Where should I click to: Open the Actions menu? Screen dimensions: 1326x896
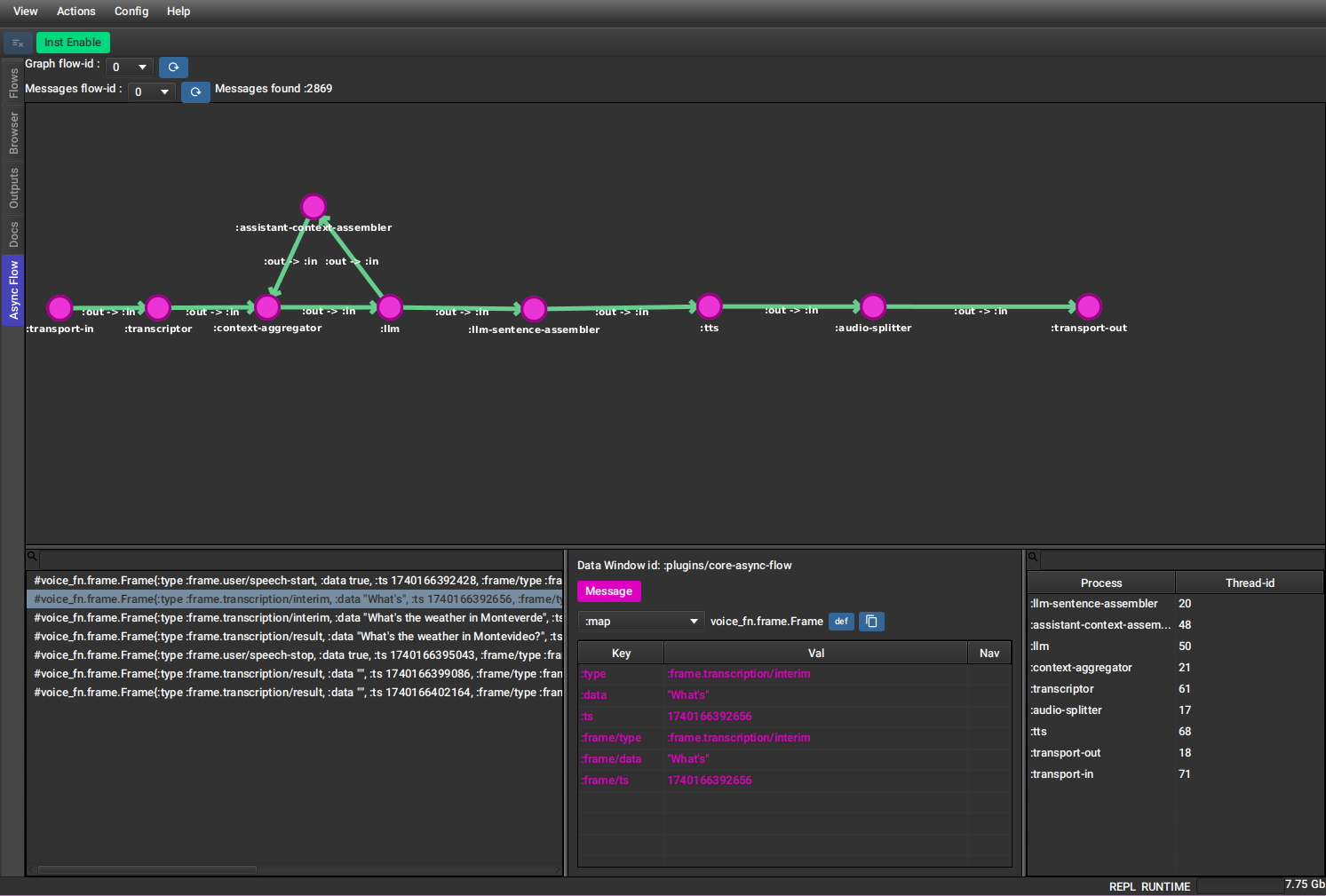pyautogui.click(x=76, y=12)
